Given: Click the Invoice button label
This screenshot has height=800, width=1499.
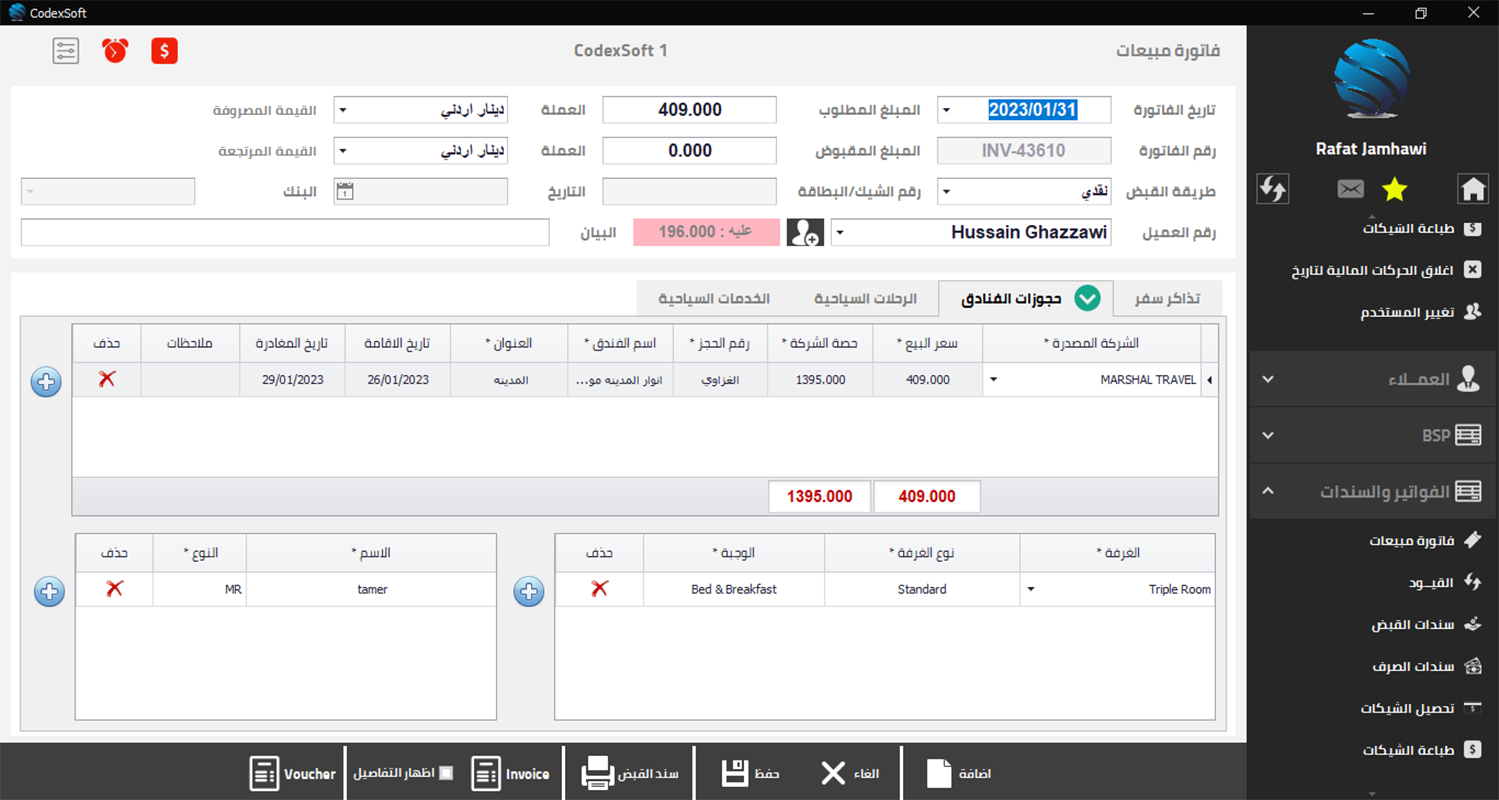Looking at the screenshot, I should (x=528, y=774).
